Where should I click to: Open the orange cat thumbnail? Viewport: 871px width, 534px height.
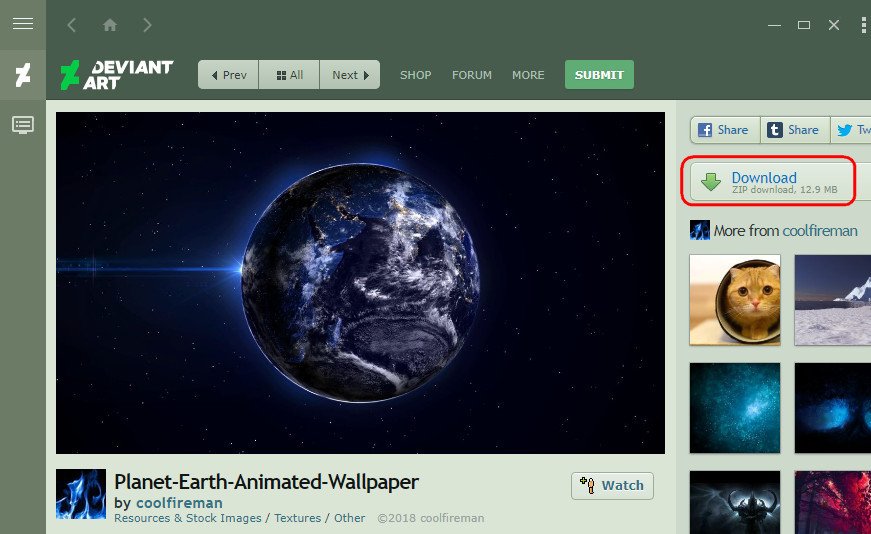pos(735,300)
